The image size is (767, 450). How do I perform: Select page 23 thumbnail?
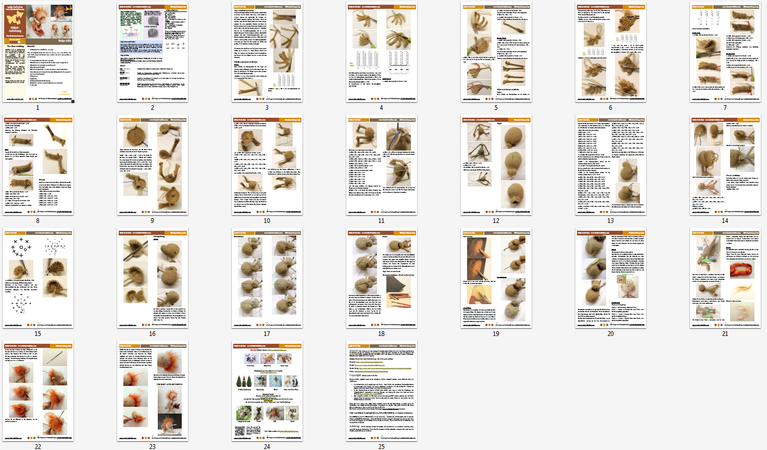point(153,392)
